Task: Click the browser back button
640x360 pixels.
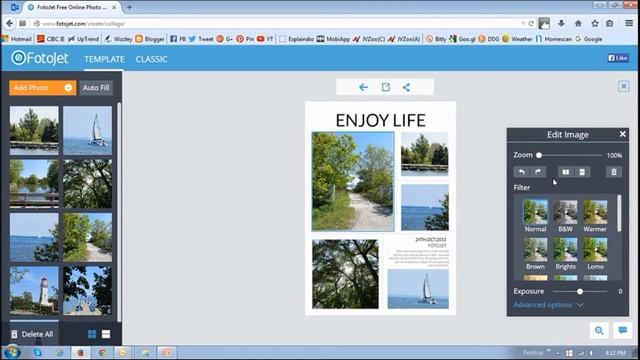Action: 9,24
